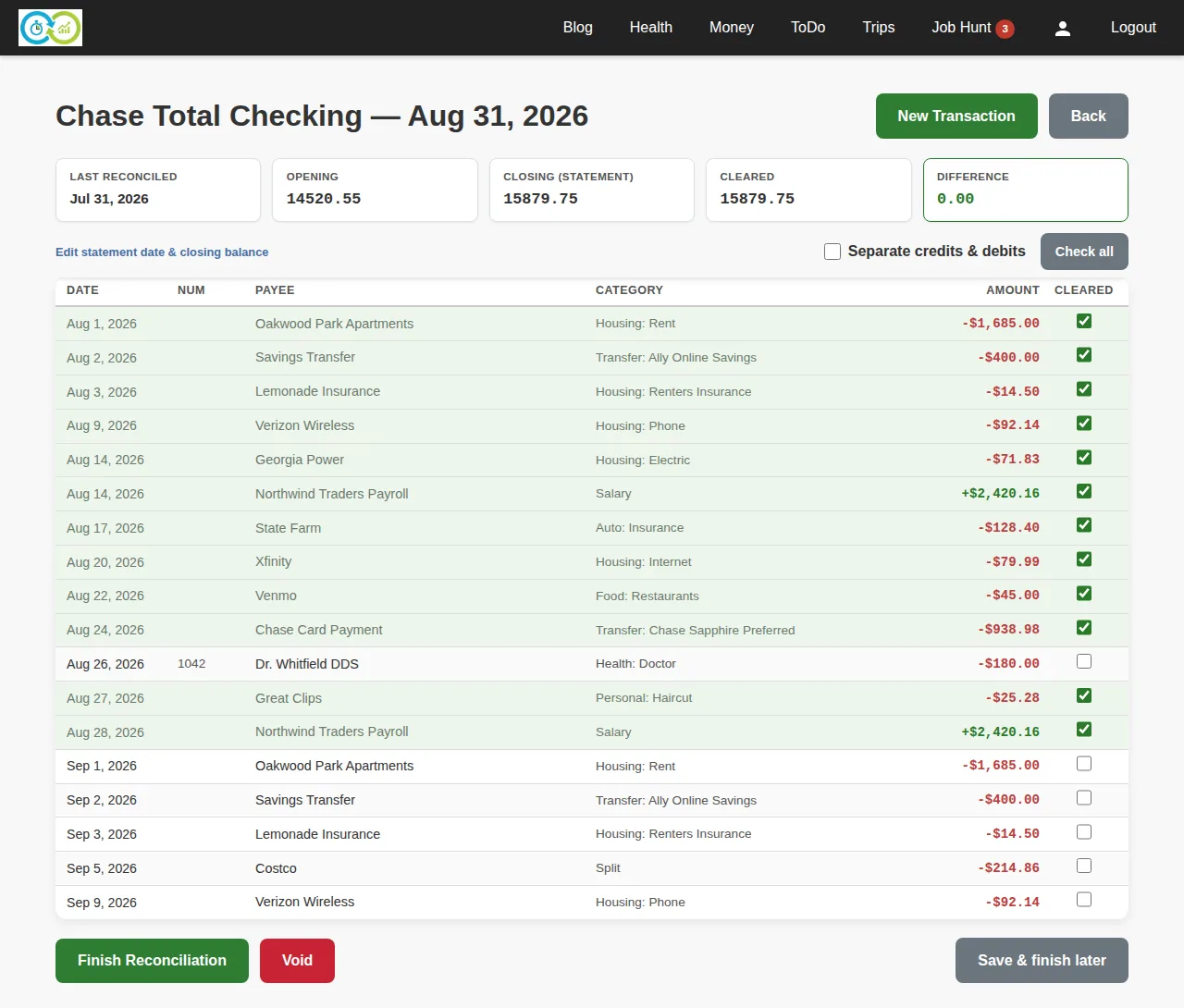Click the red Void button
This screenshot has width=1184, height=1008.
(x=297, y=961)
